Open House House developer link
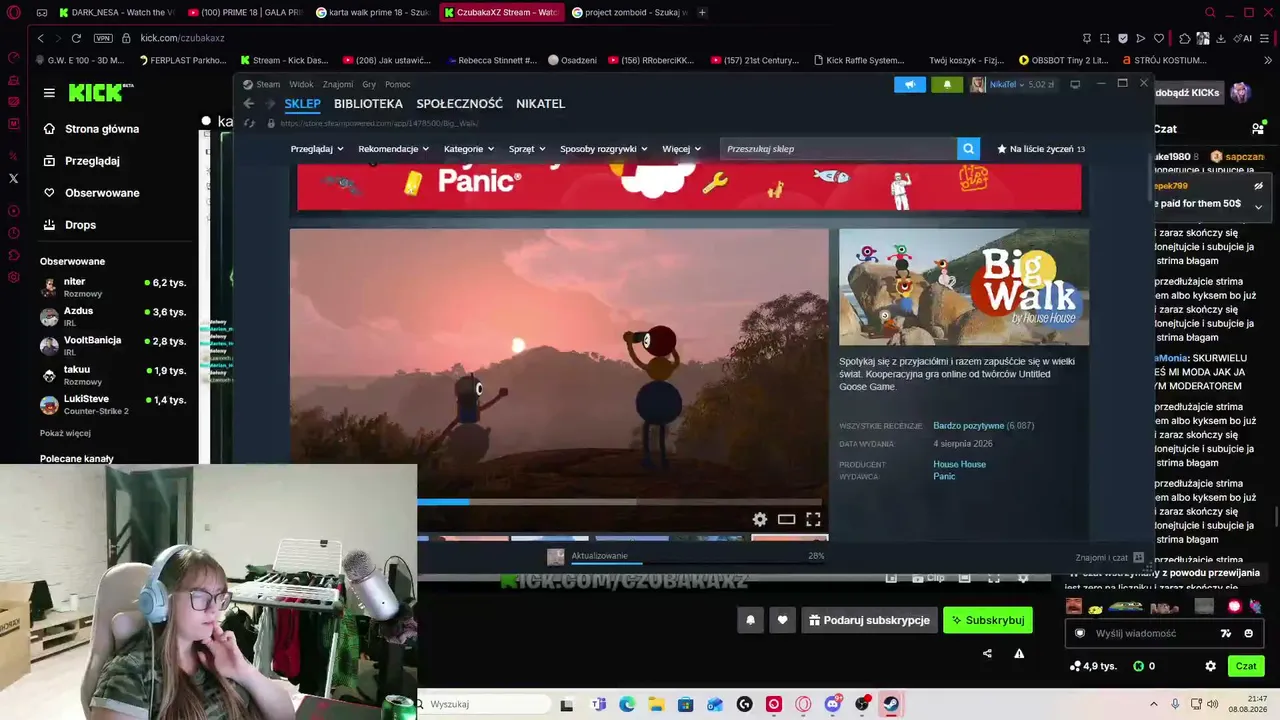This screenshot has height=720, width=1280. (x=959, y=464)
